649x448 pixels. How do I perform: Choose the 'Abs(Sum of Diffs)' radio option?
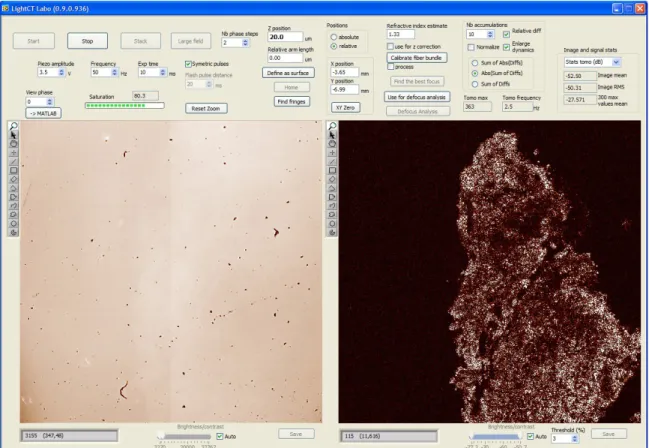(475, 73)
